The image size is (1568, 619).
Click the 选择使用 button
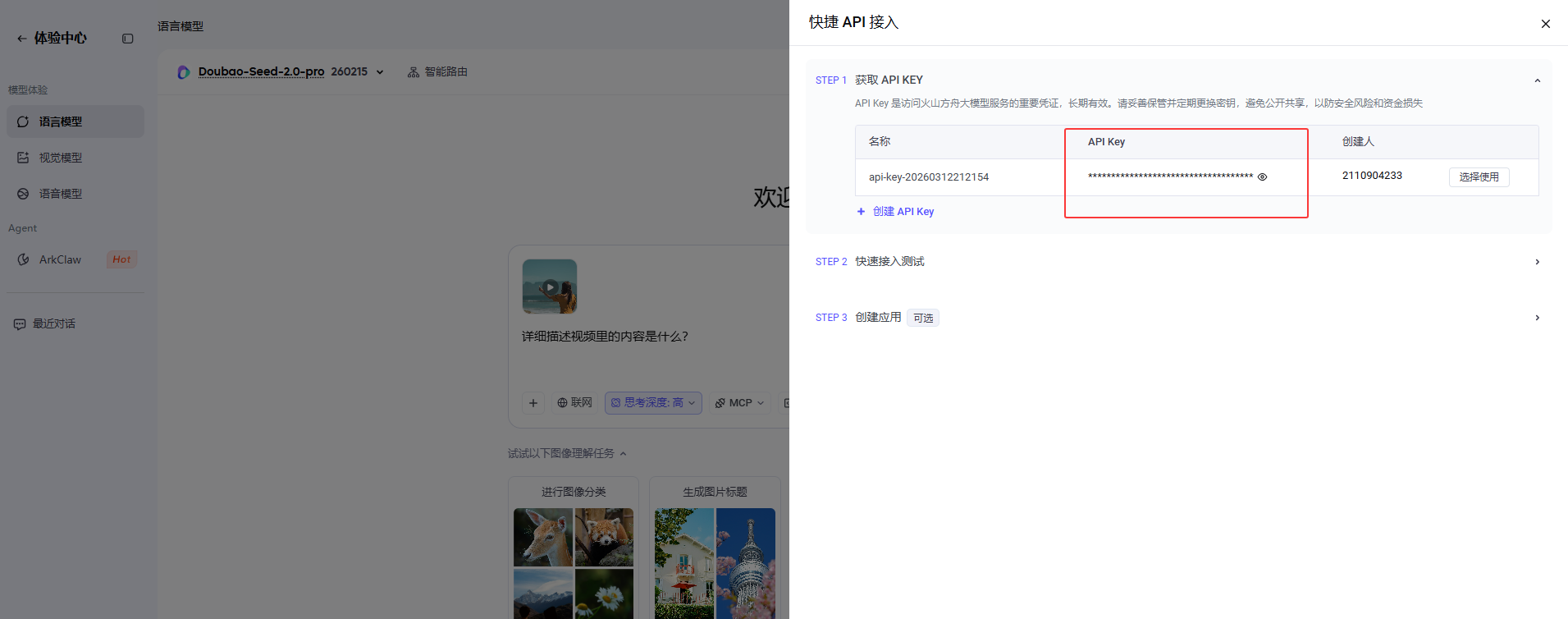1478,177
